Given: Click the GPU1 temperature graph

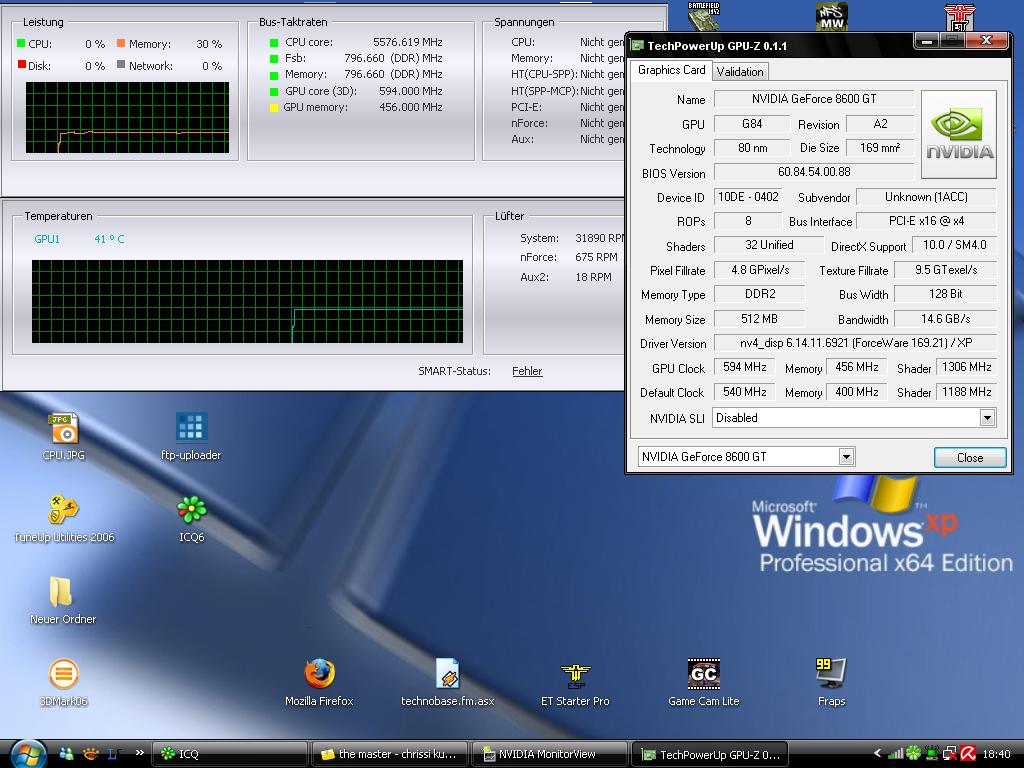Looking at the screenshot, I should coord(248,301).
